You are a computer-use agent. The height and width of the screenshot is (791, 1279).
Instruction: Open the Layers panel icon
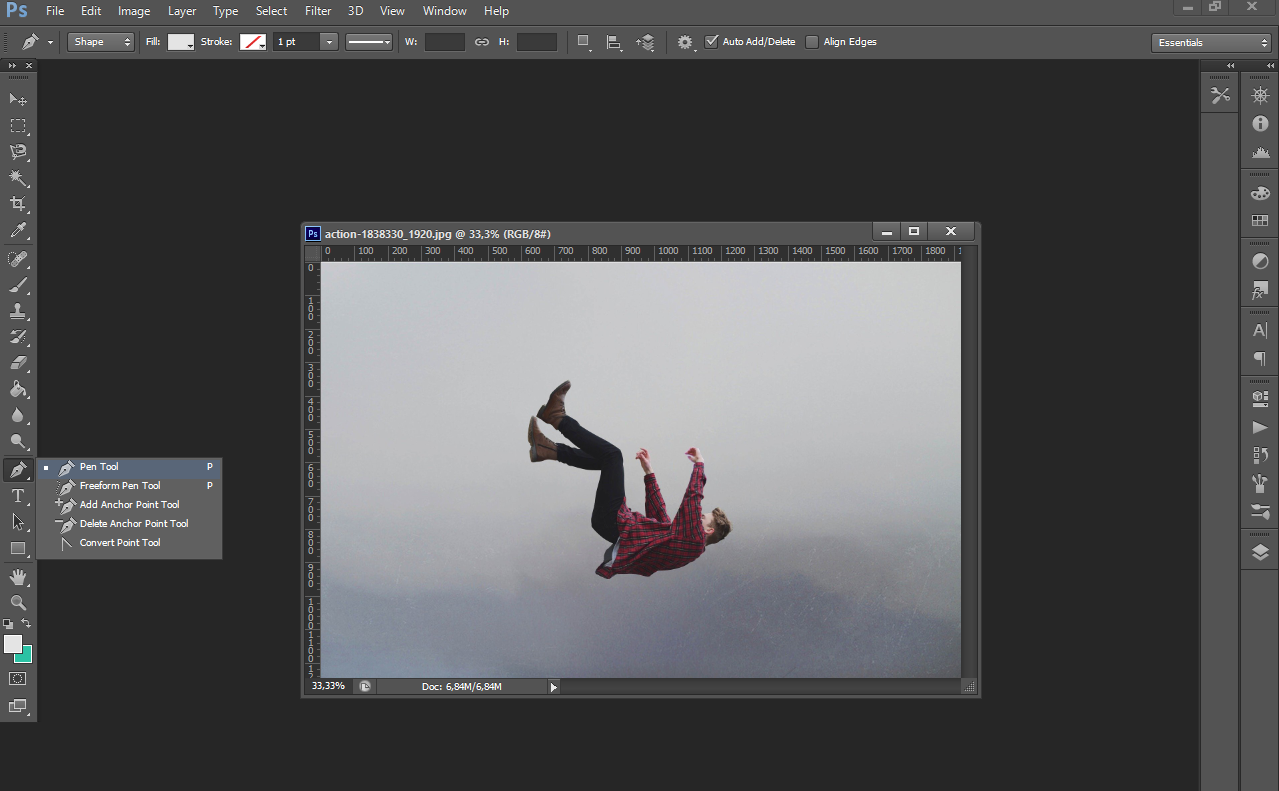tap(1260, 552)
